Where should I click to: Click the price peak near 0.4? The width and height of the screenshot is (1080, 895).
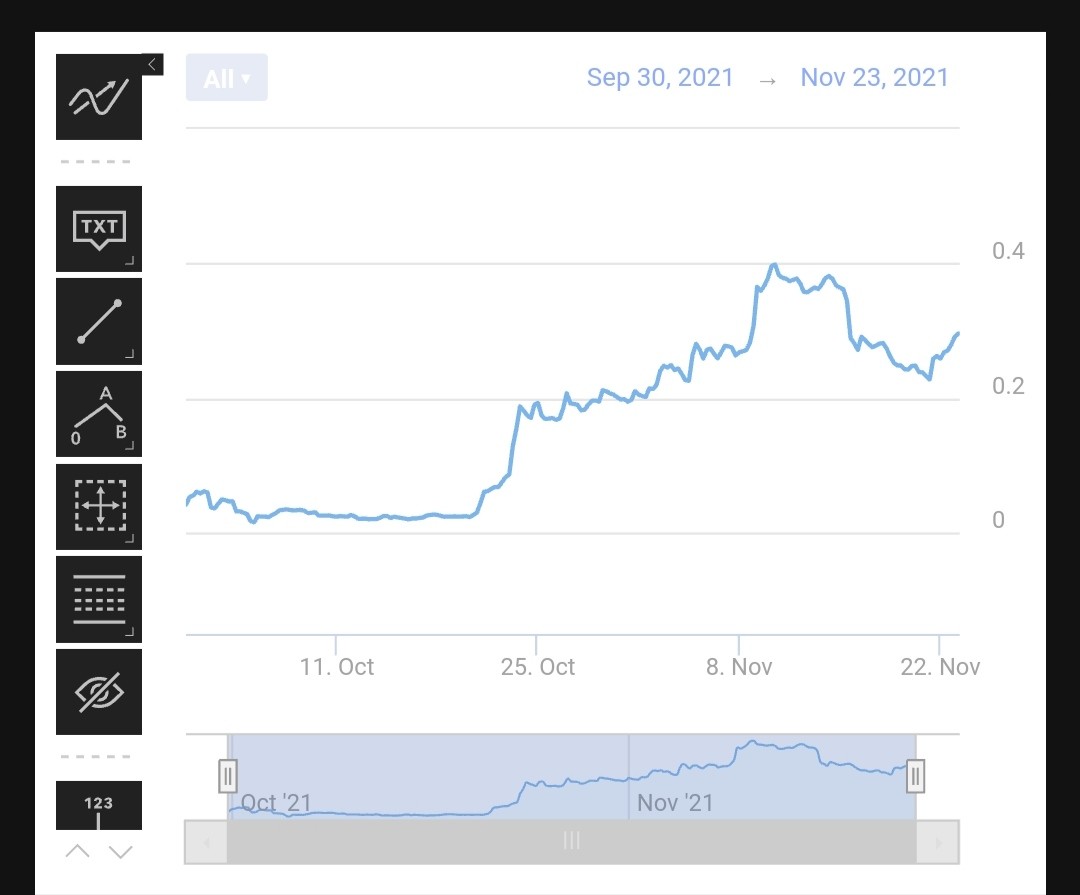774,265
